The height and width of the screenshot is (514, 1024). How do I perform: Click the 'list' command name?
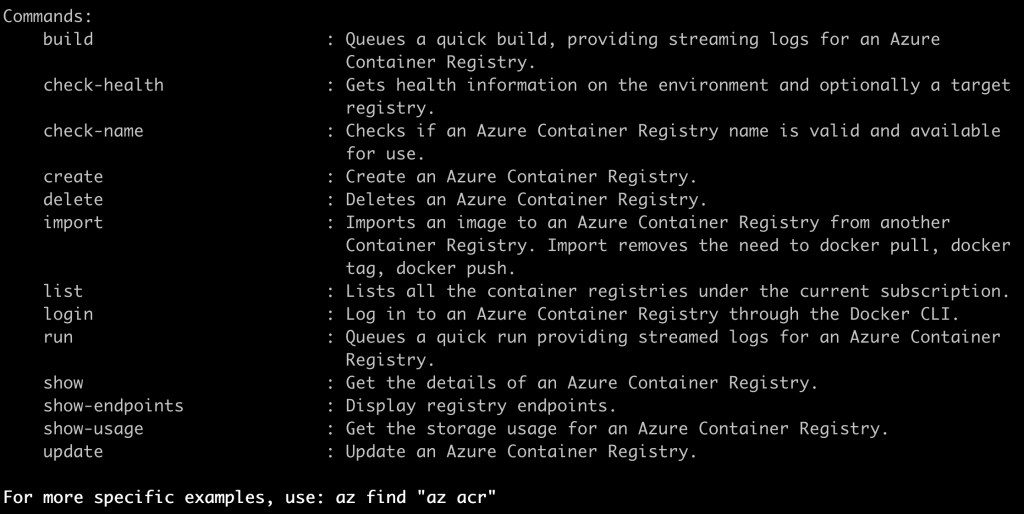pos(63,291)
